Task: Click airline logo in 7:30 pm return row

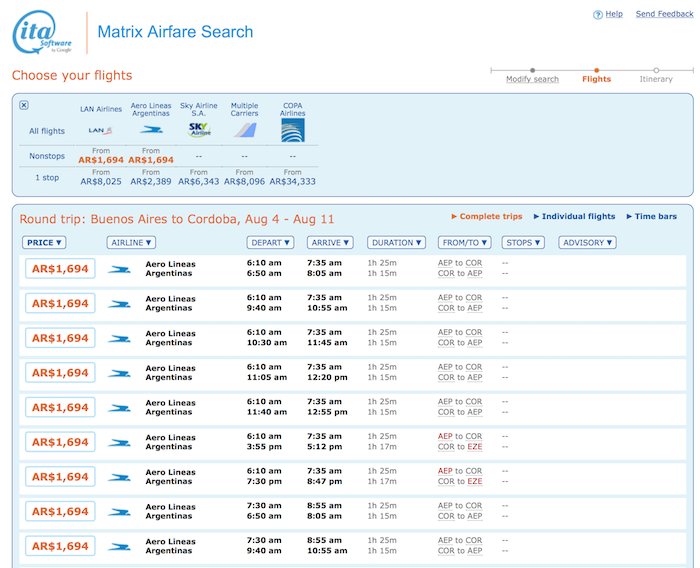Action: point(120,477)
